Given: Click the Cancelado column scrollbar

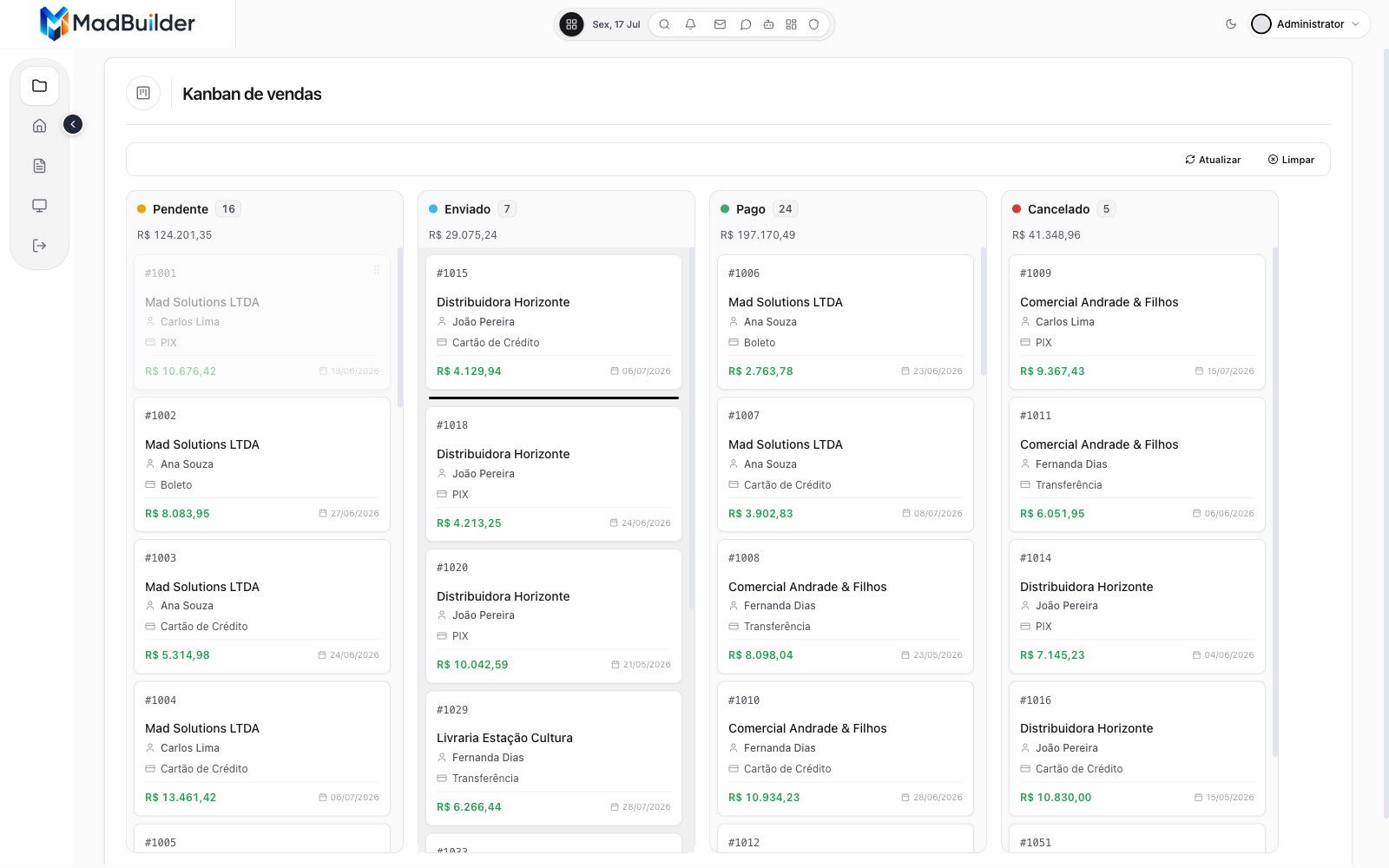Looking at the screenshot, I should pos(1275,502).
